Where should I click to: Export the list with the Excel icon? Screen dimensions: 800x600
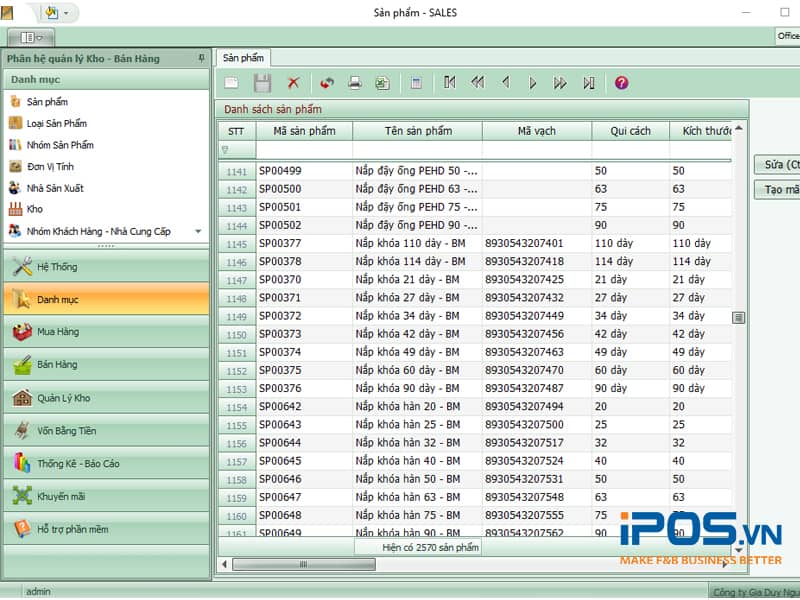point(381,83)
